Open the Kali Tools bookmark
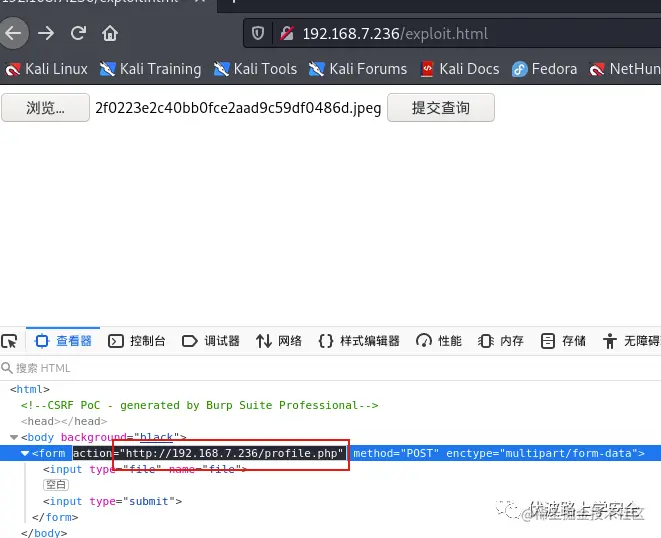The width and height of the screenshot is (661, 538). (255, 69)
